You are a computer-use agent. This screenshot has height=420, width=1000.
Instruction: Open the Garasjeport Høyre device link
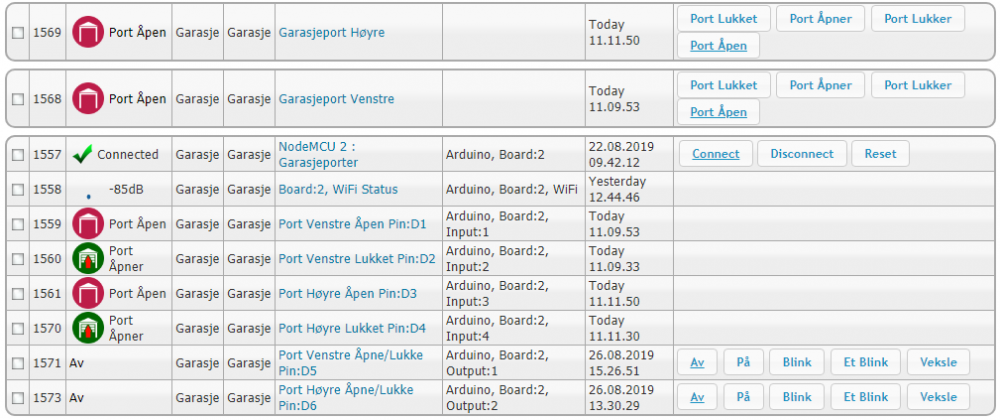(x=331, y=33)
